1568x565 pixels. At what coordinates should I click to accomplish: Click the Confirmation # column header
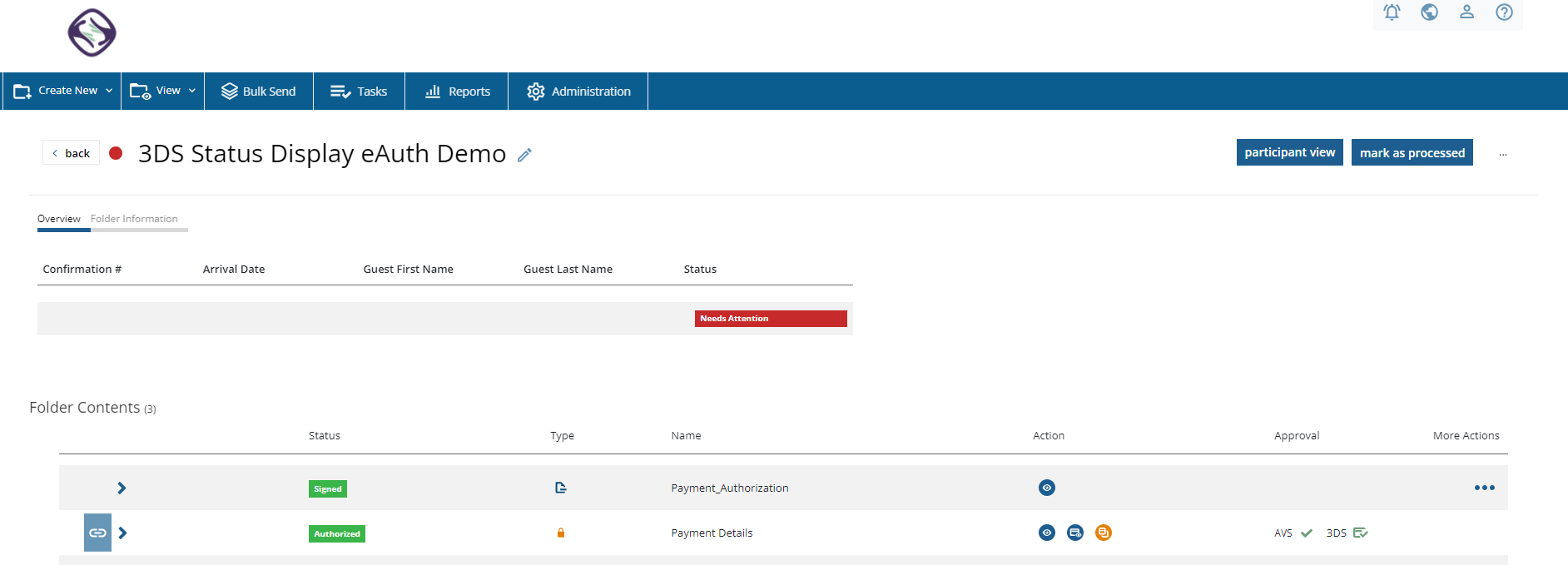pyautogui.click(x=82, y=269)
